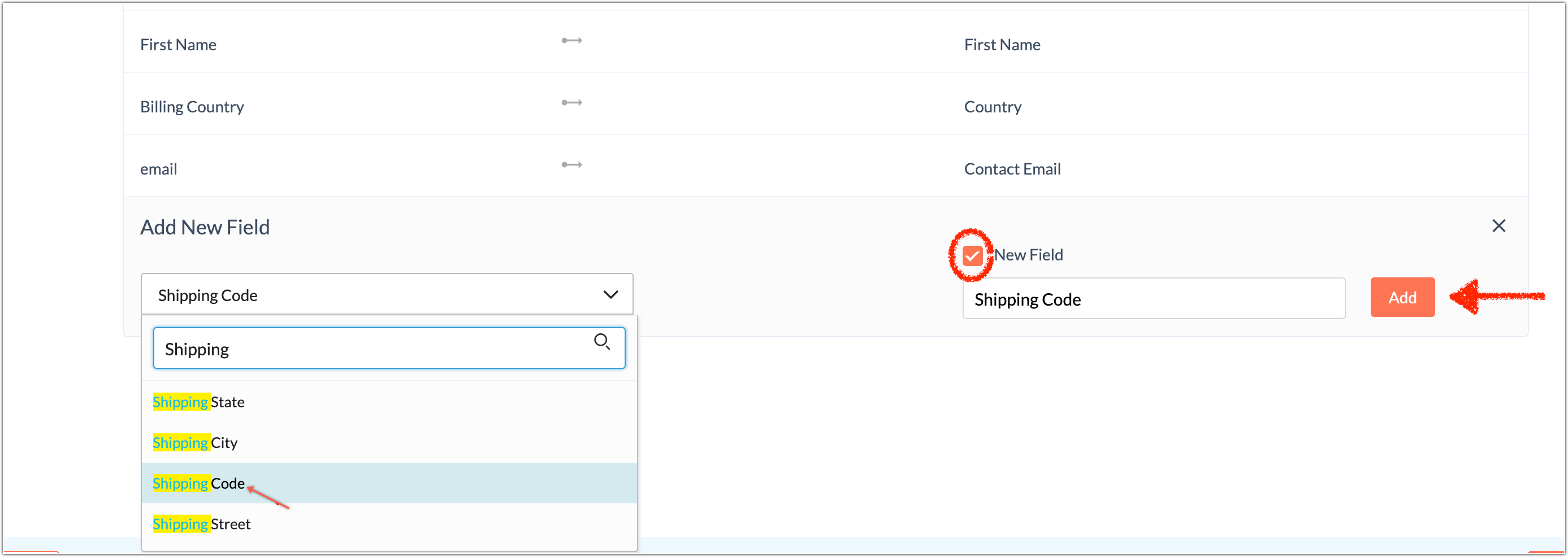
Task: Click the mapping arrow between First Name fields
Action: (571, 40)
